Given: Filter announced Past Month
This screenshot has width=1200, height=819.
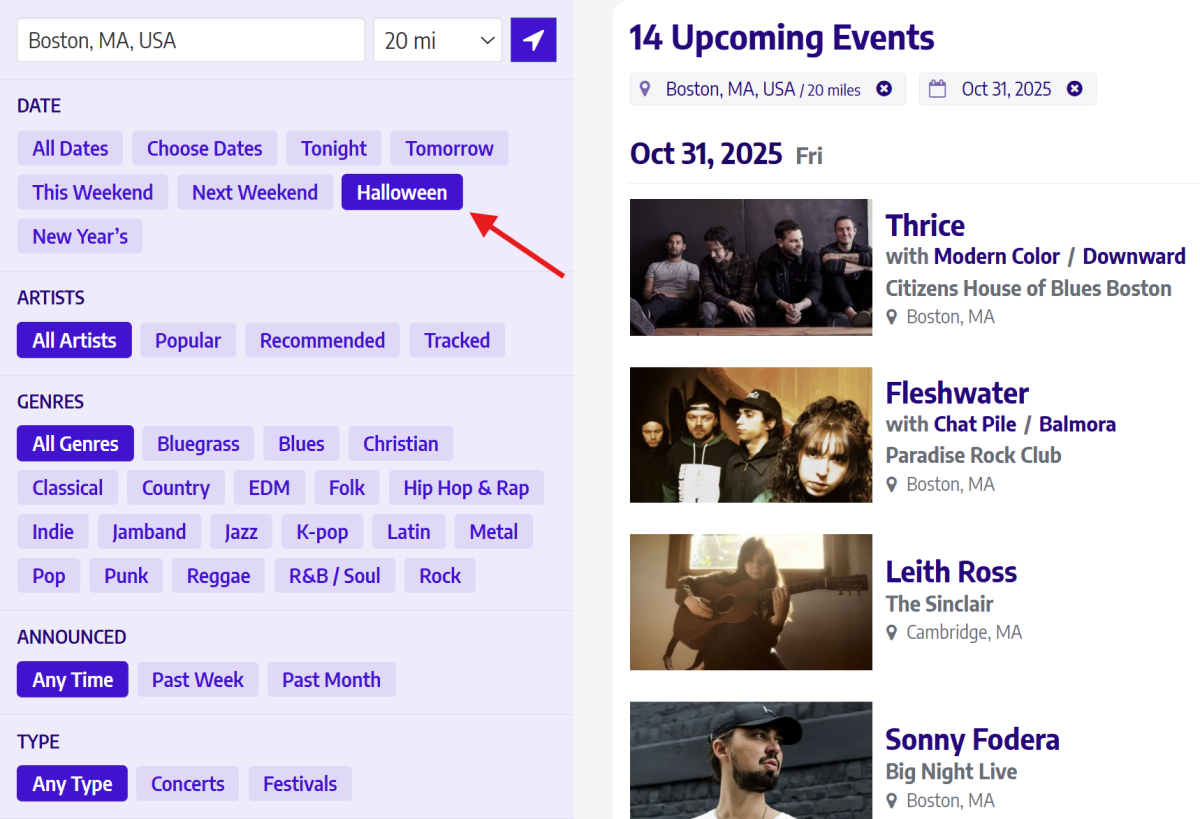Looking at the screenshot, I should [331, 680].
